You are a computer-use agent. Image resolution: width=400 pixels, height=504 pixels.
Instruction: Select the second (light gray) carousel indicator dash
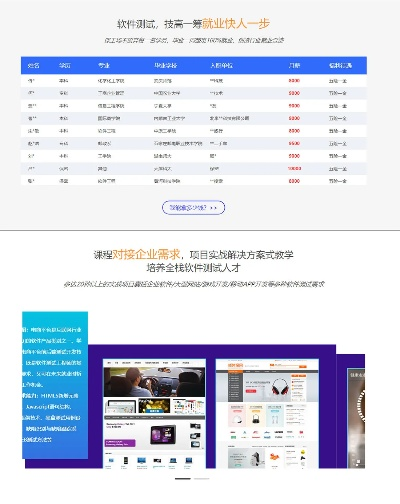202,479
